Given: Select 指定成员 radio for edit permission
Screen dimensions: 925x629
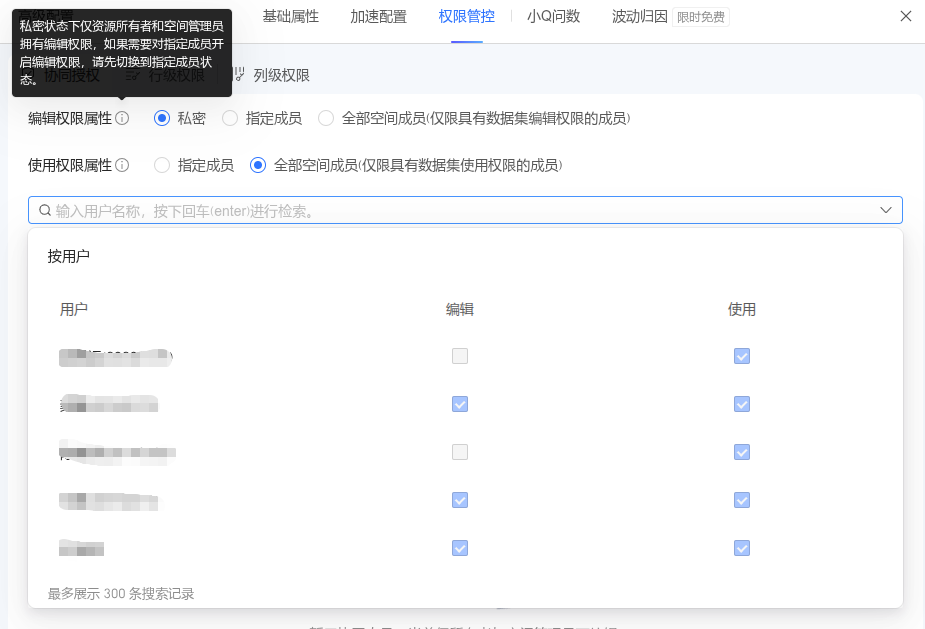Looking at the screenshot, I should pos(230,118).
